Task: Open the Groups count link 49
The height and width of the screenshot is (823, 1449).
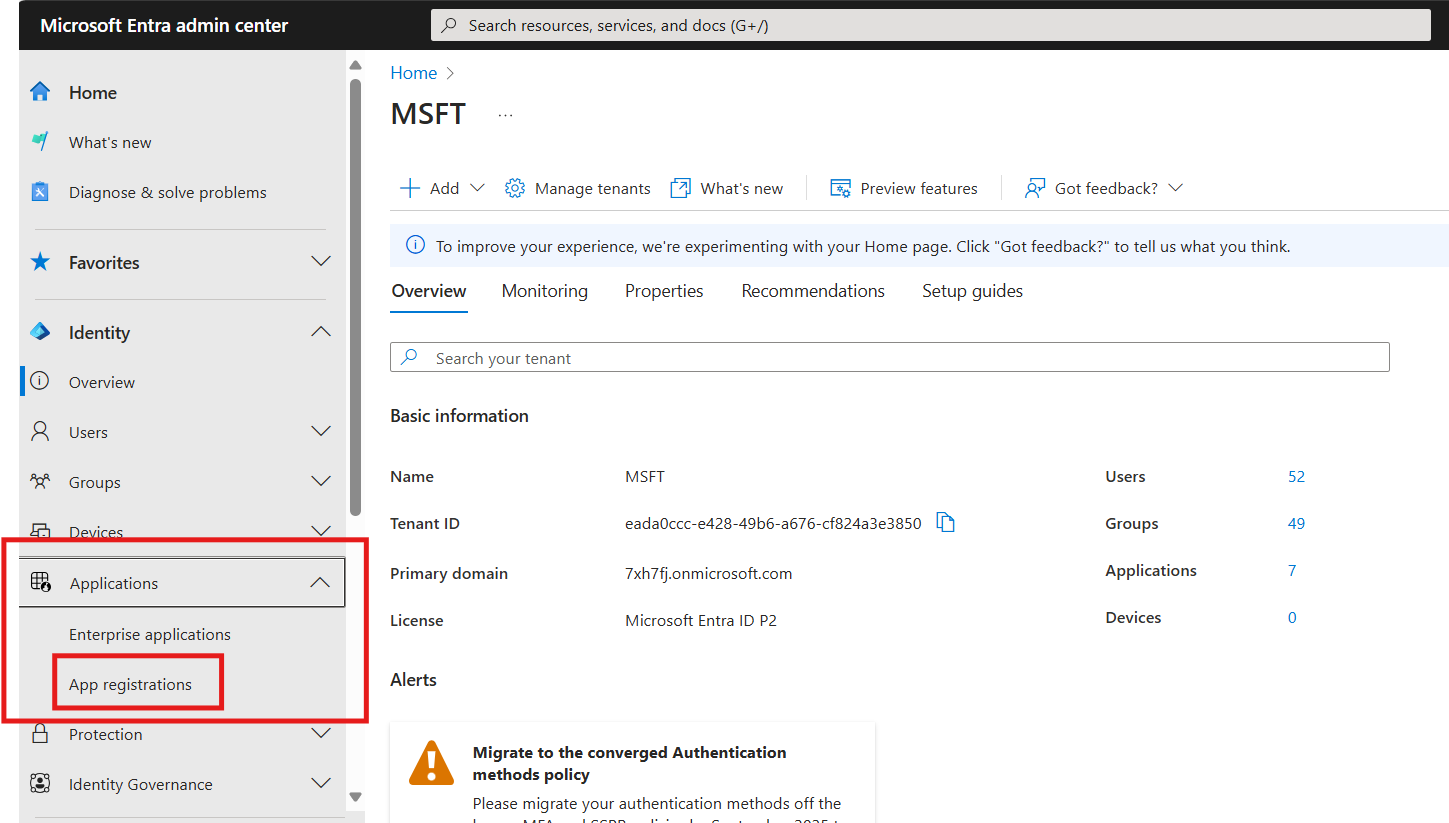Action: [1296, 523]
